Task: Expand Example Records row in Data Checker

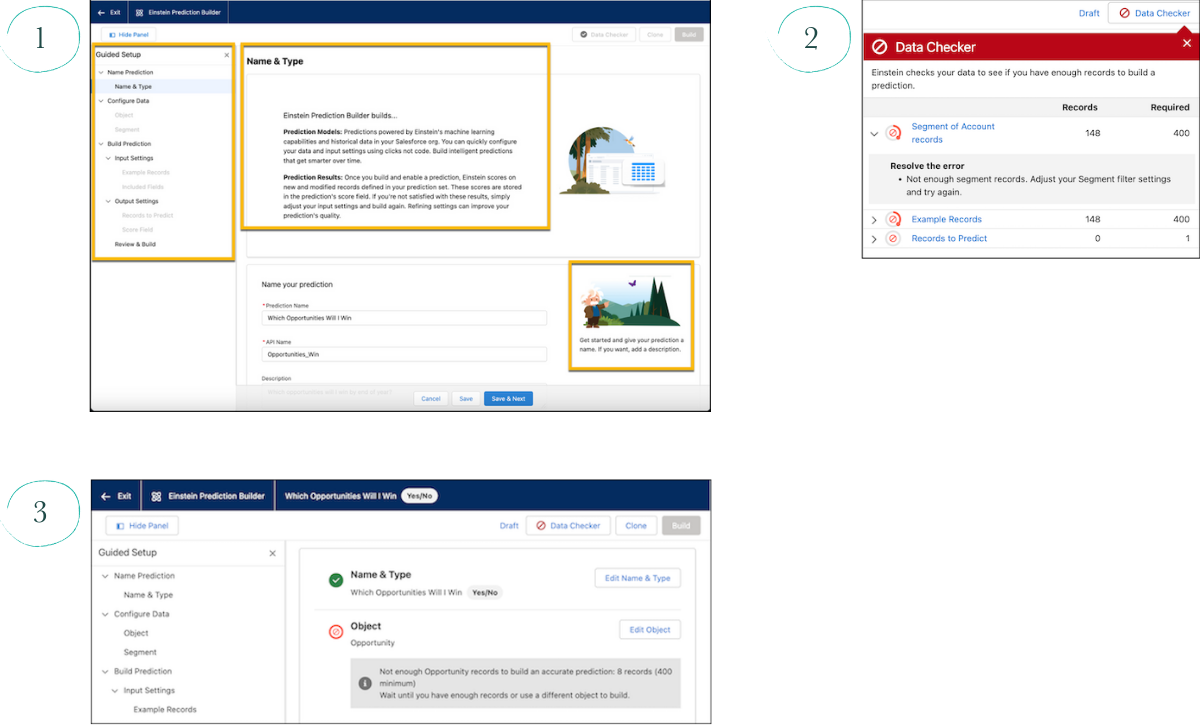Action: (x=874, y=219)
